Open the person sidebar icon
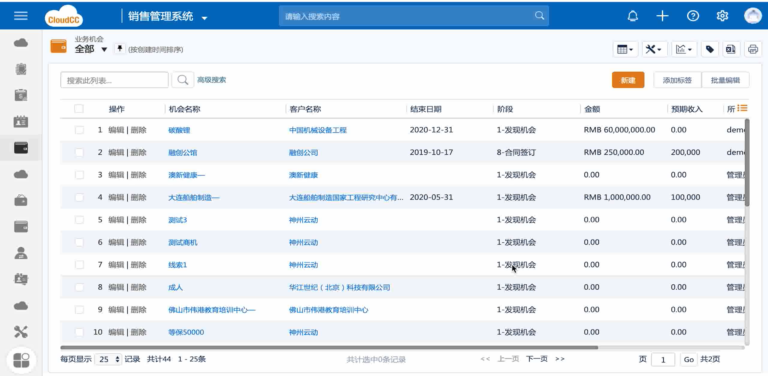 tap(21, 253)
